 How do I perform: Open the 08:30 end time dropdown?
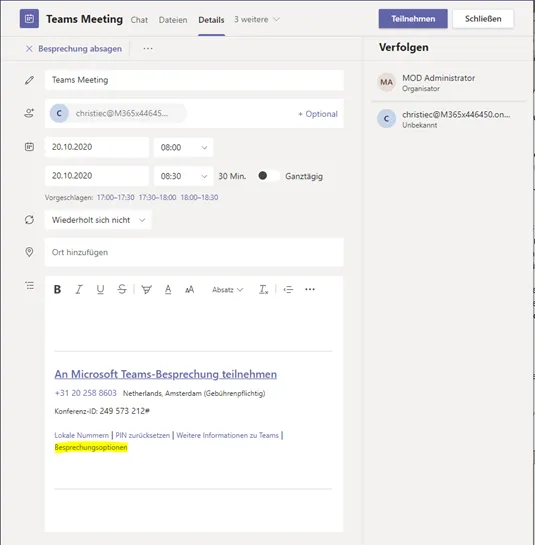[184, 176]
